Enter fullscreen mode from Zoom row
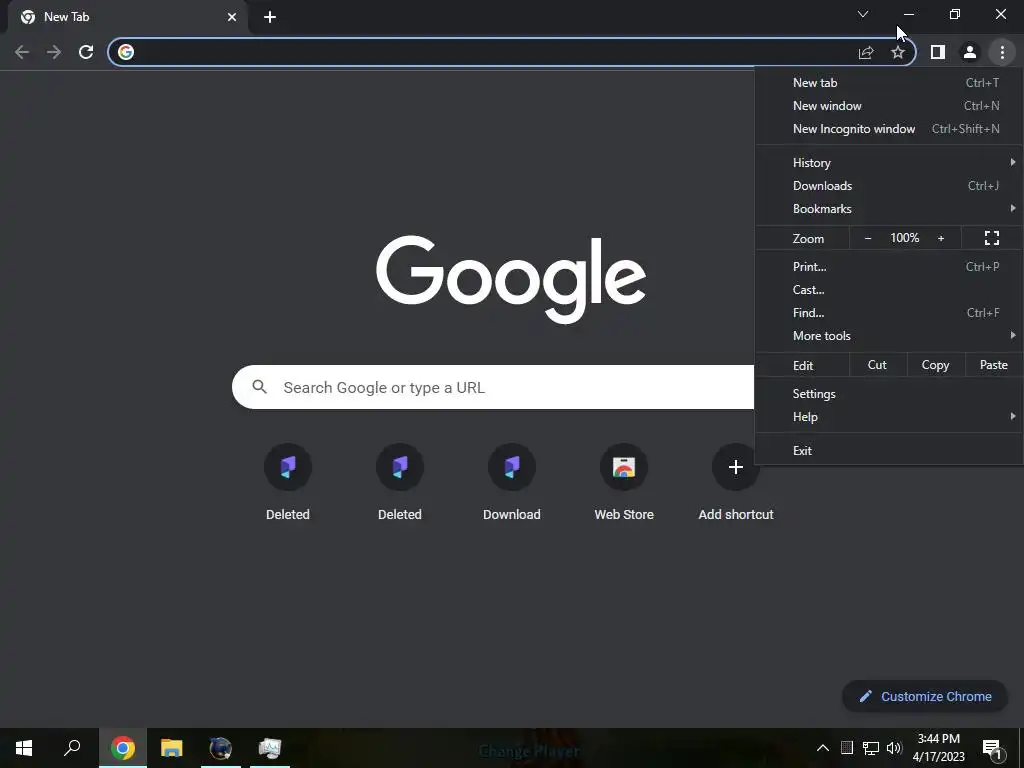 991,238
